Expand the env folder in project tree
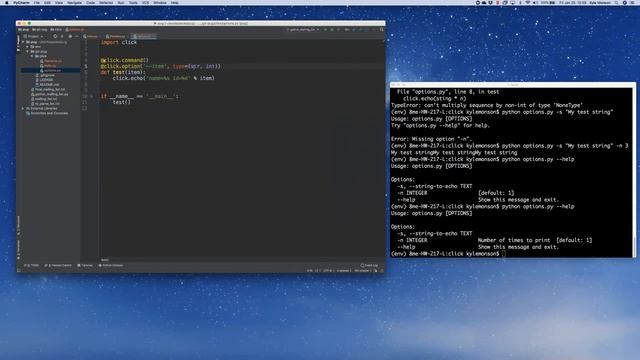The height and width of the screenshot is (360, 640). pyautogui.click(x=28, y=47)
